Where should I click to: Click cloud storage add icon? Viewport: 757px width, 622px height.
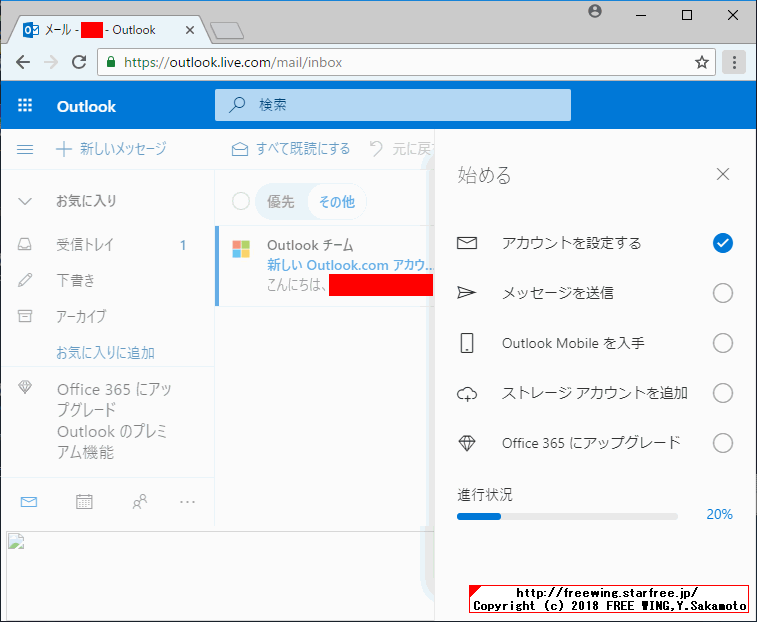tap(467, 394)
